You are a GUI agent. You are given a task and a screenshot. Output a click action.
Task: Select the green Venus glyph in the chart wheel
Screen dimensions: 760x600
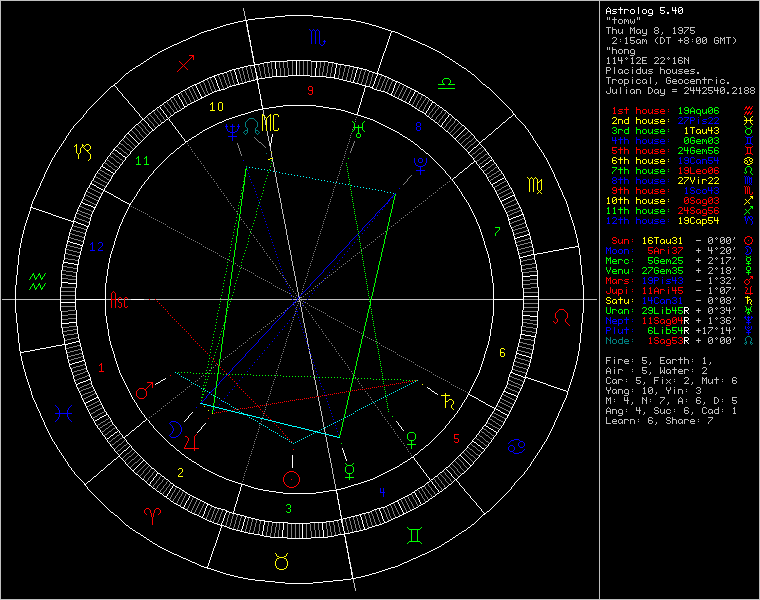coord(412,440)
